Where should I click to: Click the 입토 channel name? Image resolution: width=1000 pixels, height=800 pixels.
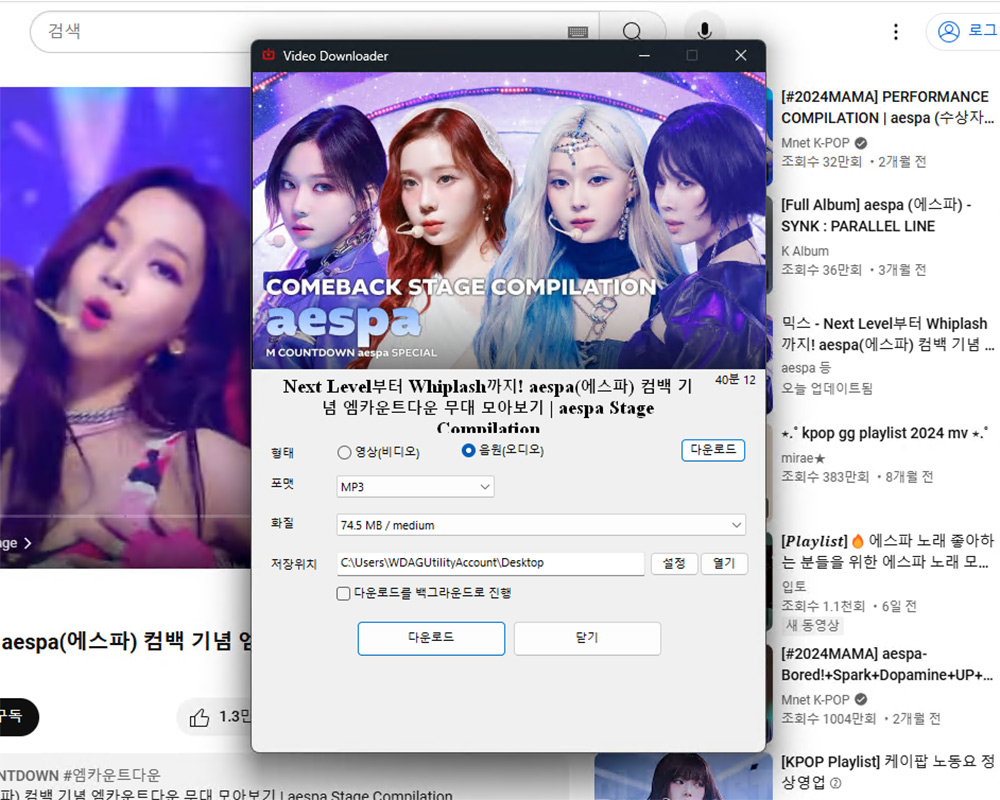click(x=794, y=586)
